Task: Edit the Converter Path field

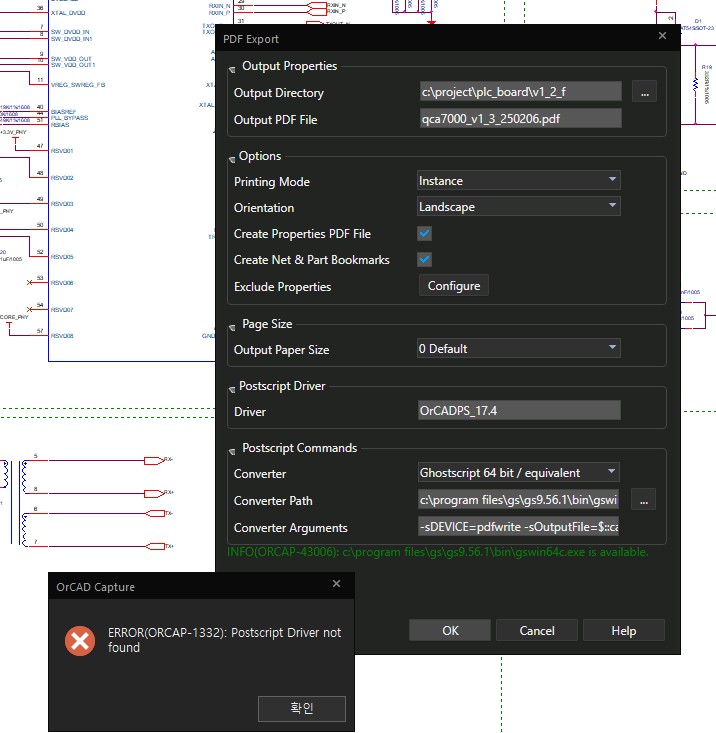Action: pos(518,500)
